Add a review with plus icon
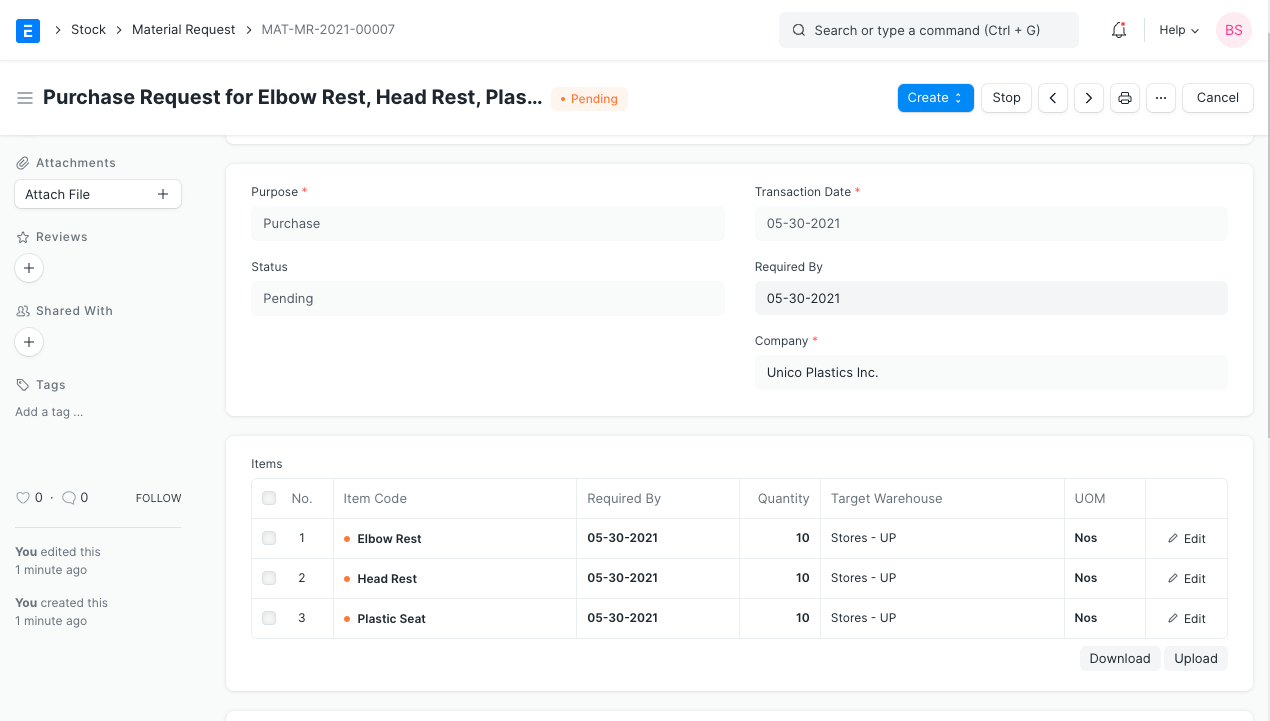The image size is (1270, 721). 29,268
